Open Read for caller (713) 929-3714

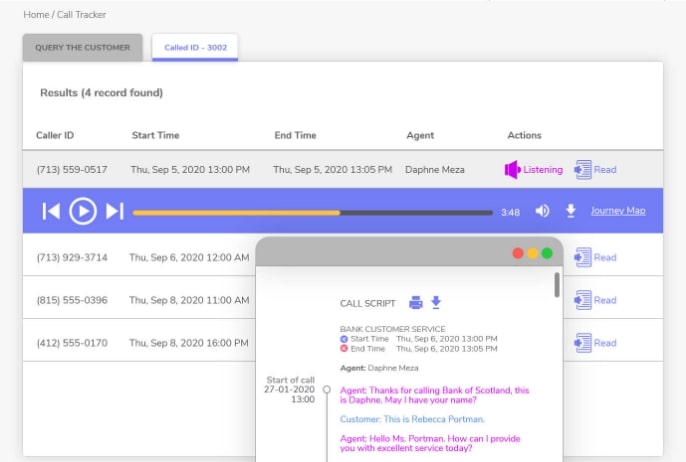(595, 257)
